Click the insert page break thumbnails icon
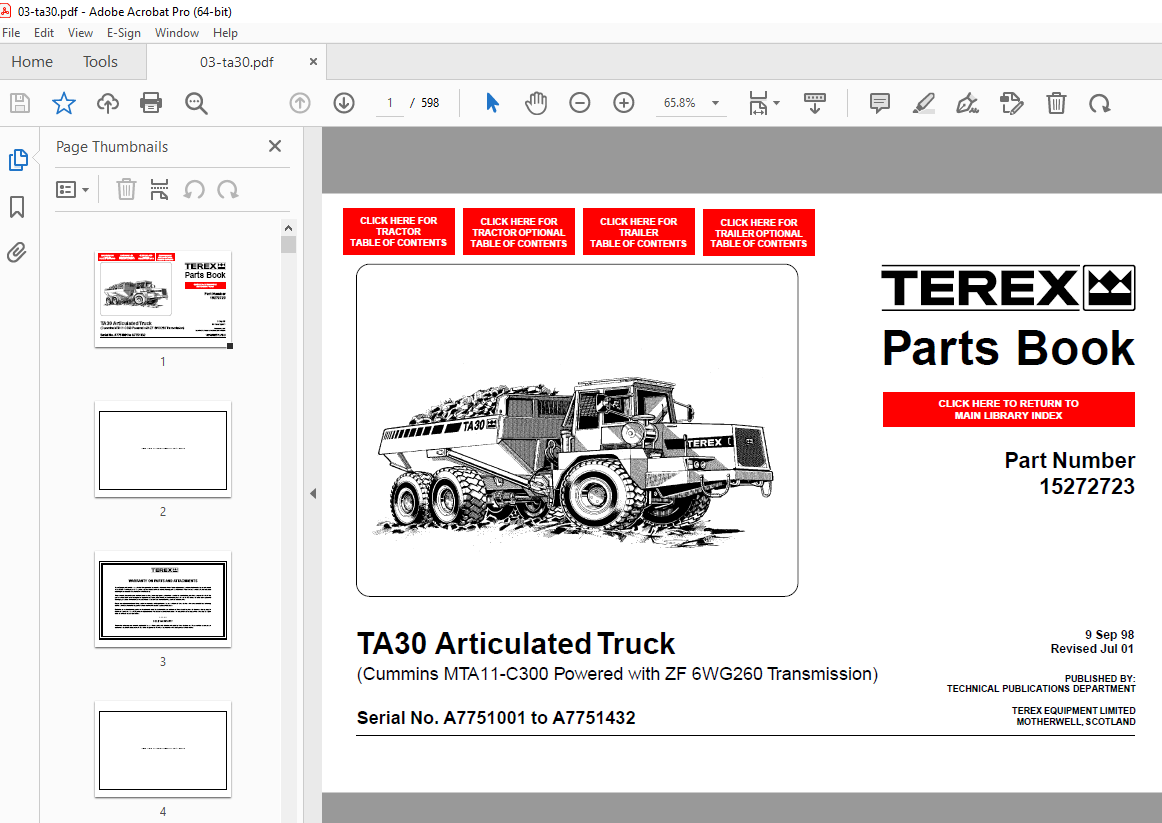 point(159,190)
